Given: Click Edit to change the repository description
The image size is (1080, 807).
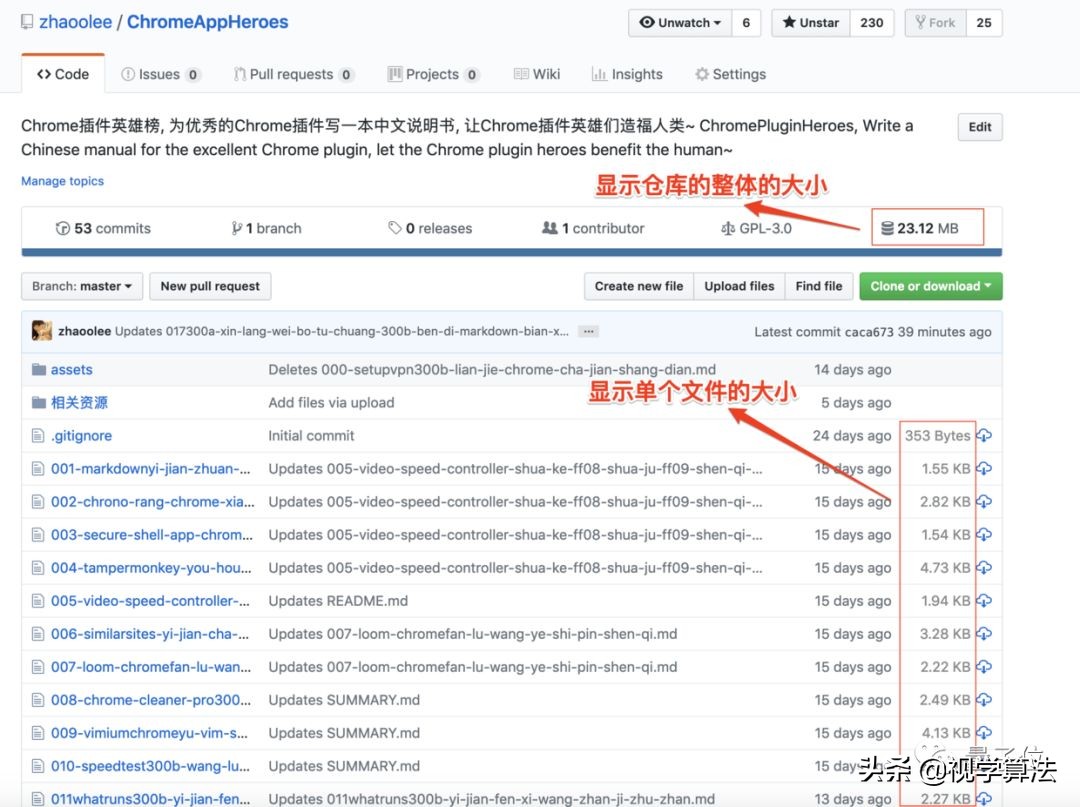Looking at the screenshot, I should (x=979, y=127).
